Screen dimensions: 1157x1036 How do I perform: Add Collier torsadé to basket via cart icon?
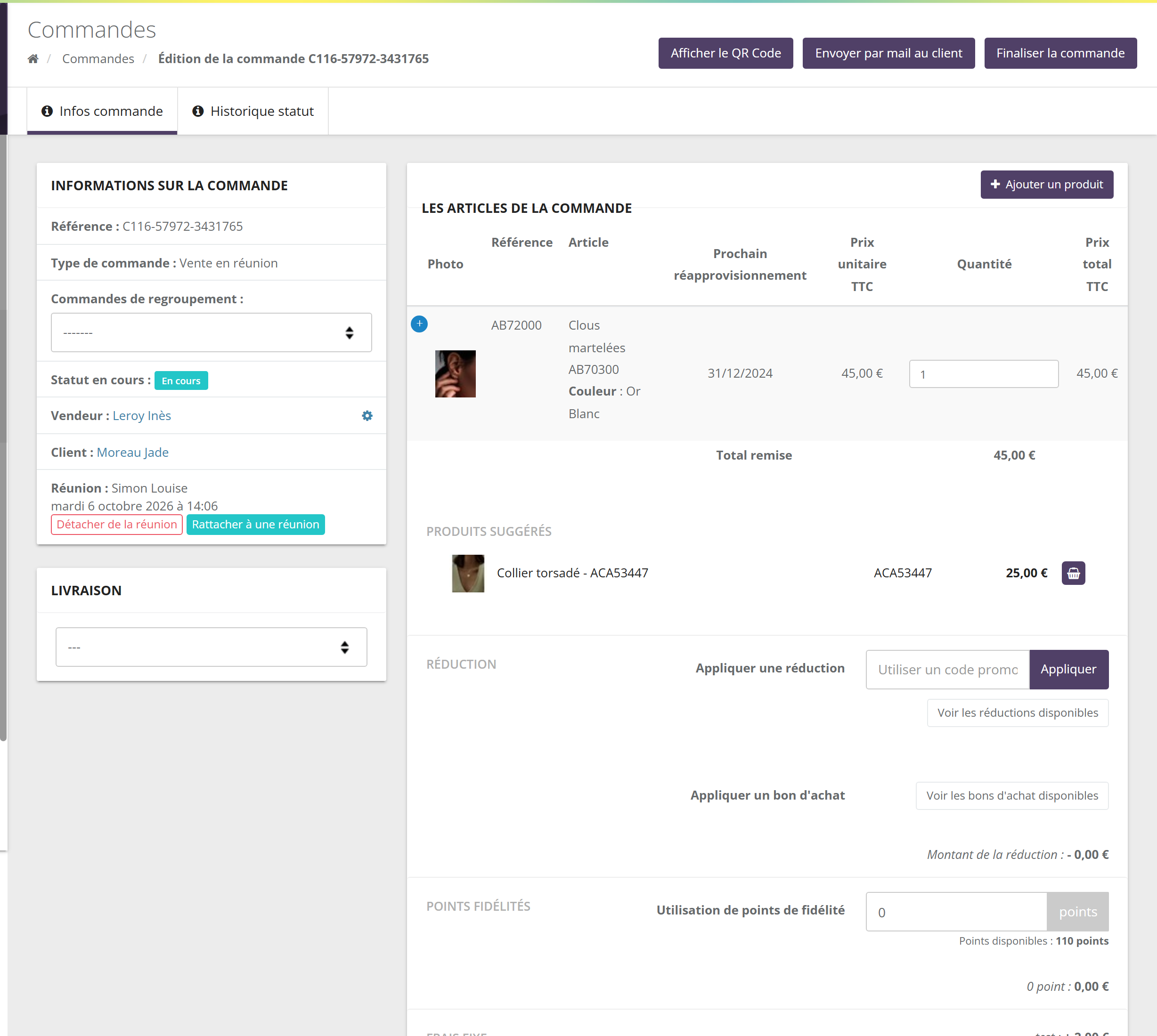coord(1073,573)
